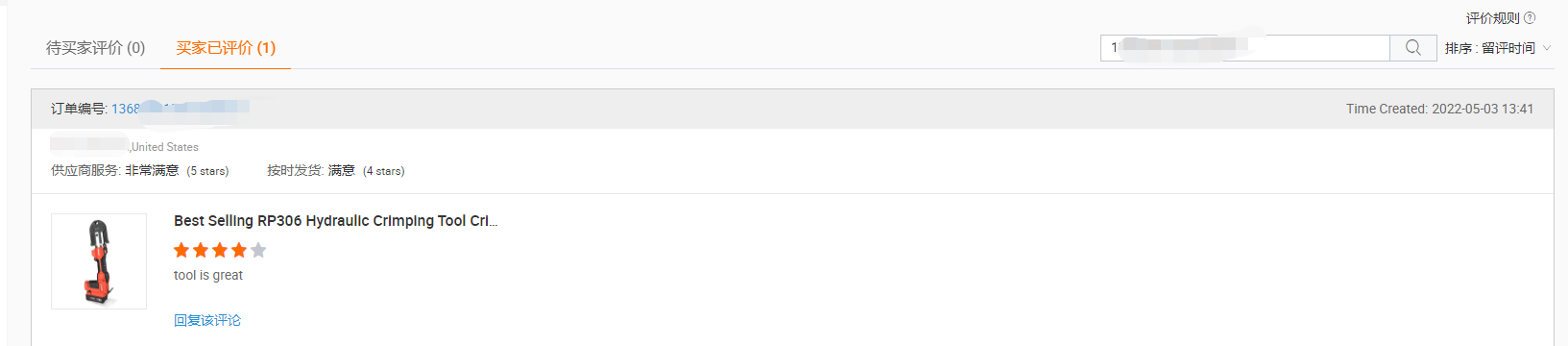Viewport: 1568px width, 346px height.
Task: Click the crimping tool product thumbnail
Action: point(99,261)
